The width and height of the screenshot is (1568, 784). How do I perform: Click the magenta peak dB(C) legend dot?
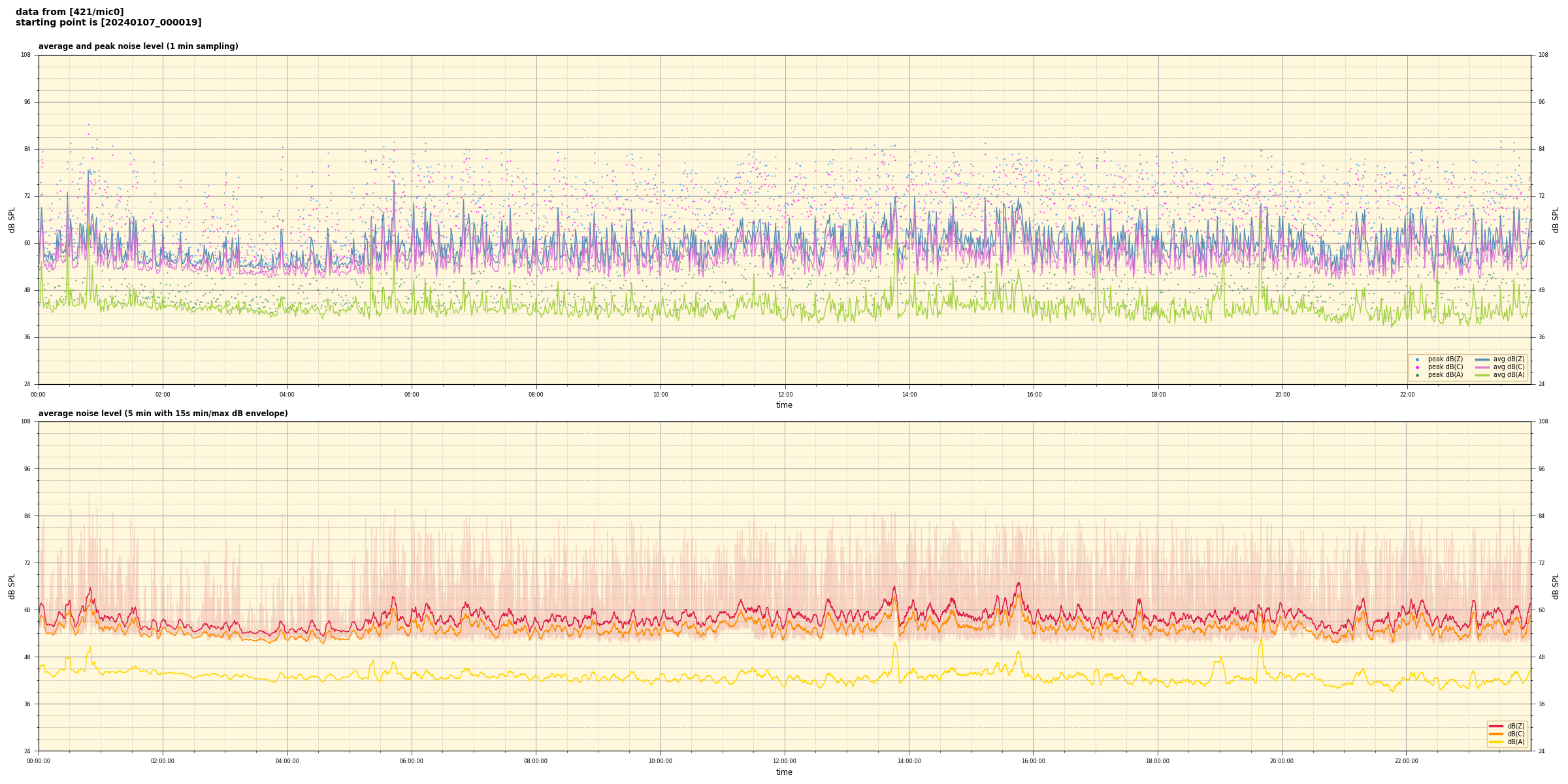(x=1417, y=367)
